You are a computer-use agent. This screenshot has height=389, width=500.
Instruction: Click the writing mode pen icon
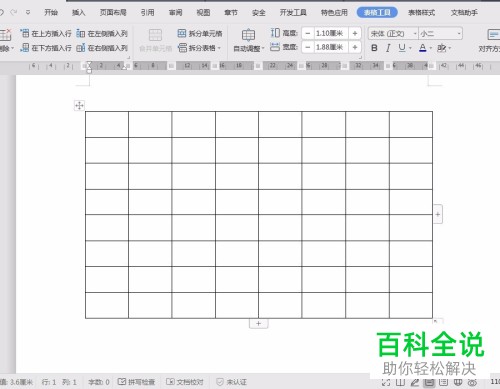coord(415,382)
